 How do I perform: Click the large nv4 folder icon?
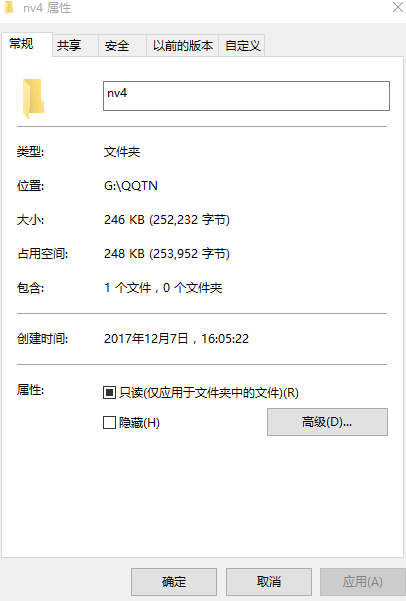33,98
